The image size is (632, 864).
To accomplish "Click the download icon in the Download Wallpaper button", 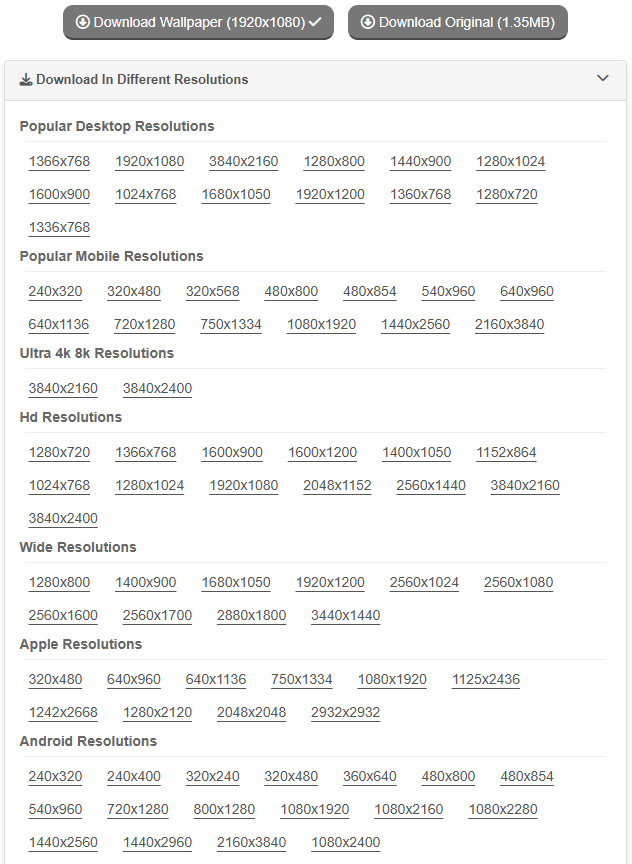I will pyautogui.click(x=82, y=22).
